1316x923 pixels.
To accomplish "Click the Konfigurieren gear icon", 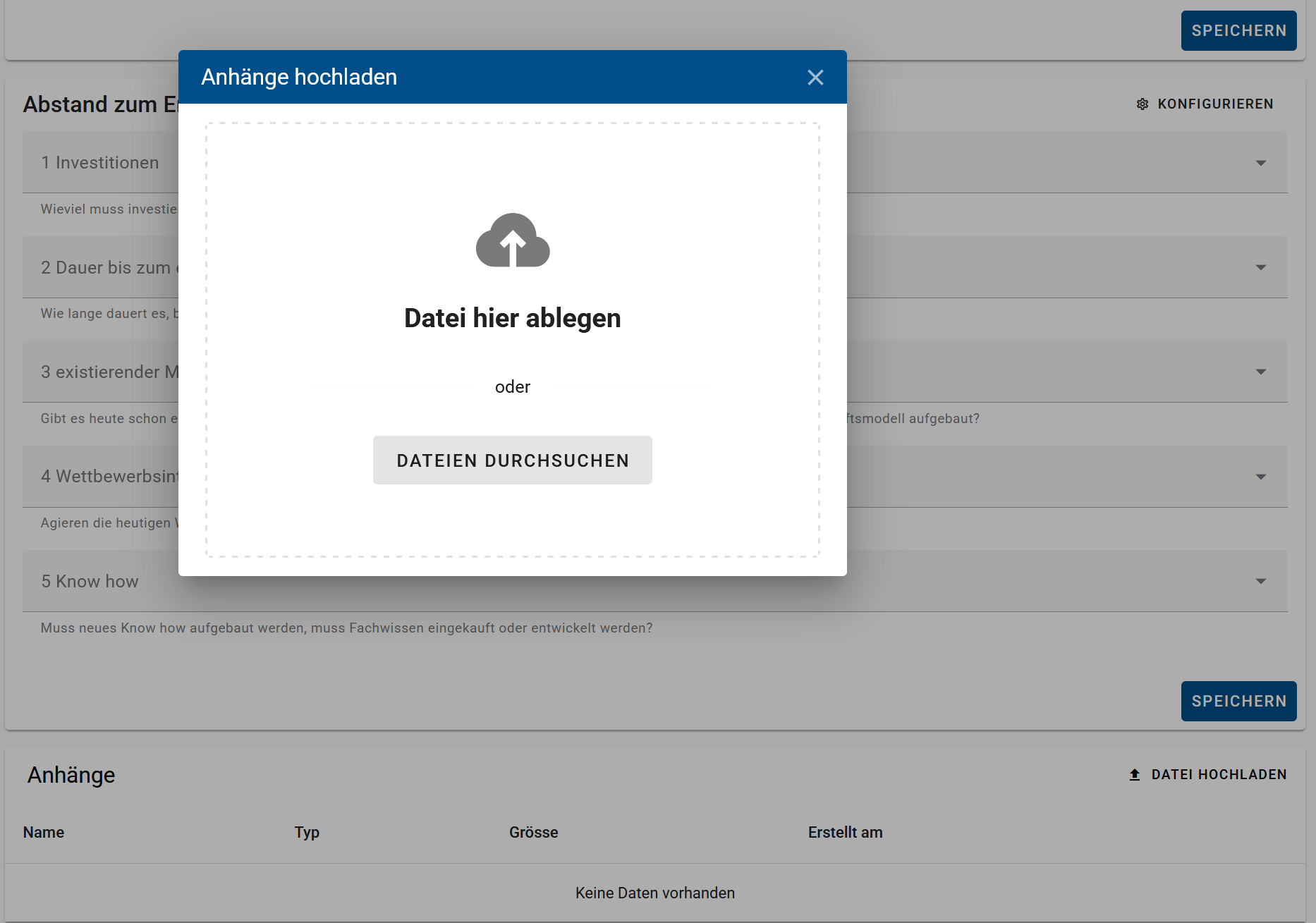I will tap(1143, 104).
